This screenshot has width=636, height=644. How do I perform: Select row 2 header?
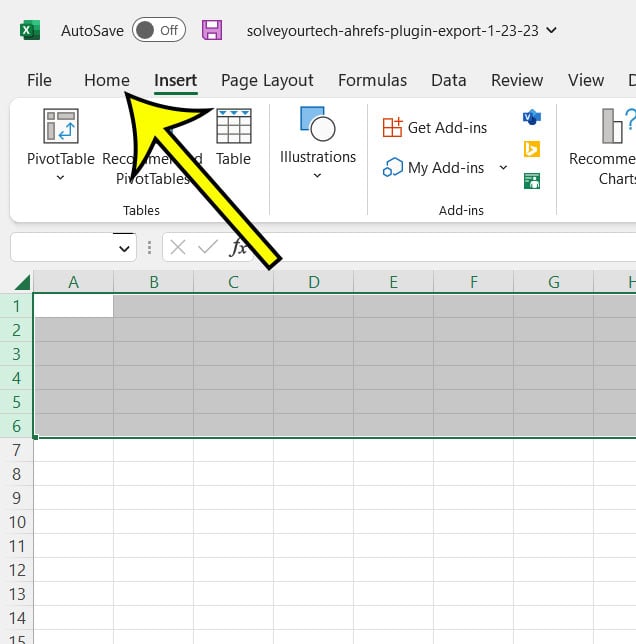(x=16, y=330)
